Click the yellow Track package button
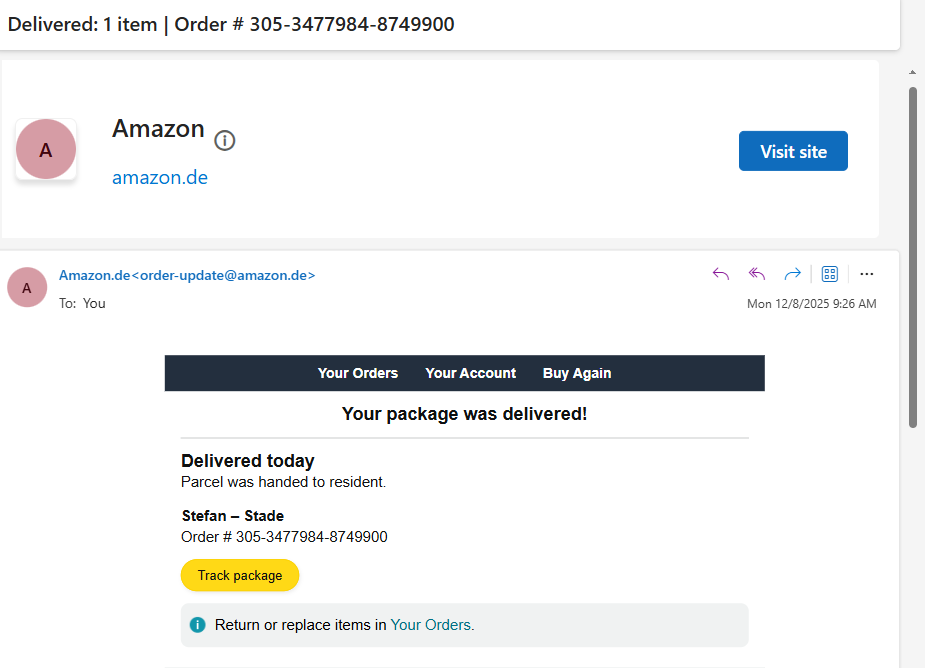 (240, 575)
